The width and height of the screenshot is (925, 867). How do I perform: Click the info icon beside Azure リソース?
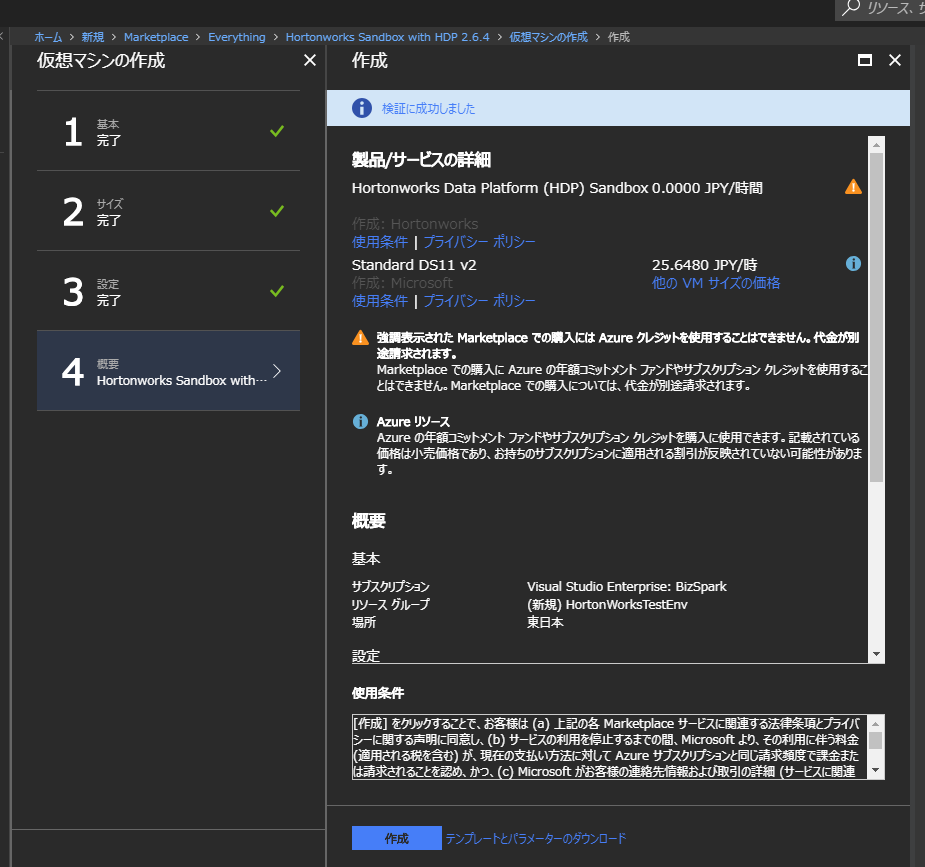tap(360, 421)
